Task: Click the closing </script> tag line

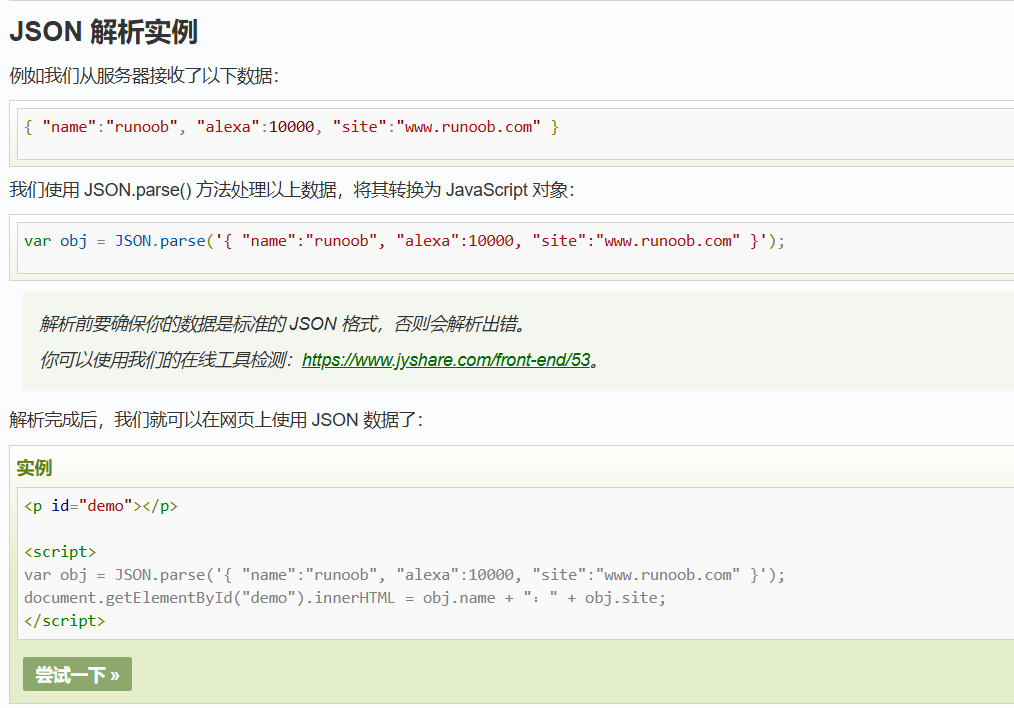Action: [65, 621]
